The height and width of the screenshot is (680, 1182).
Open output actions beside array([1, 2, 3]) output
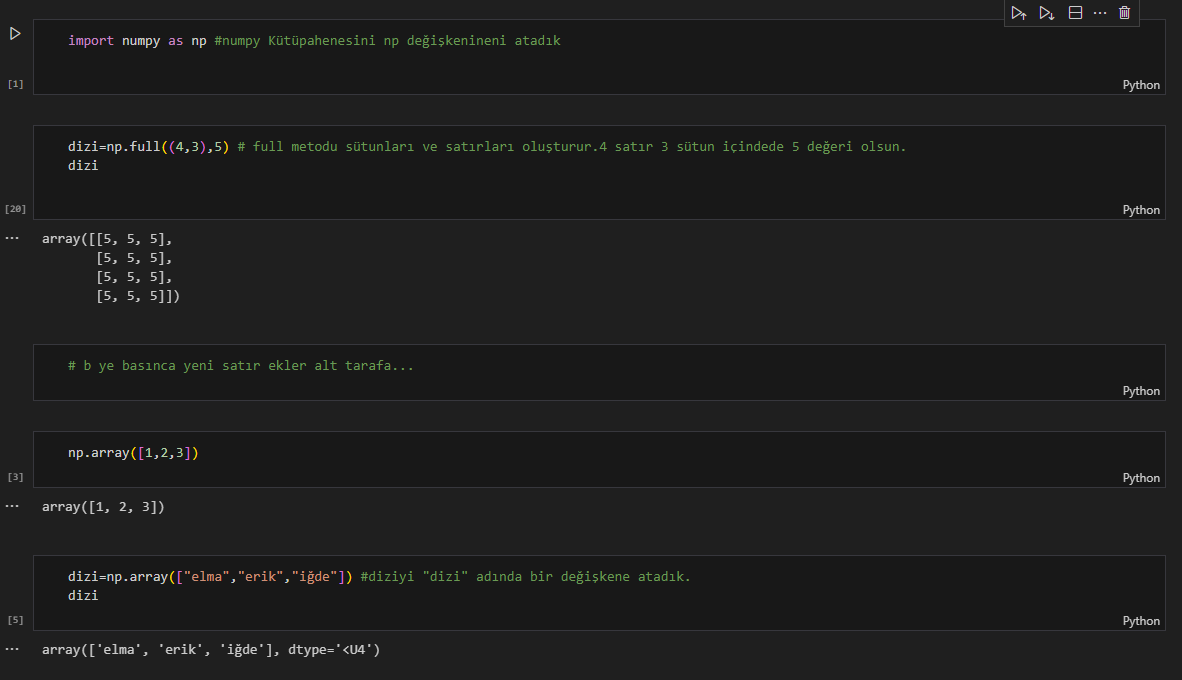(12, 507)
